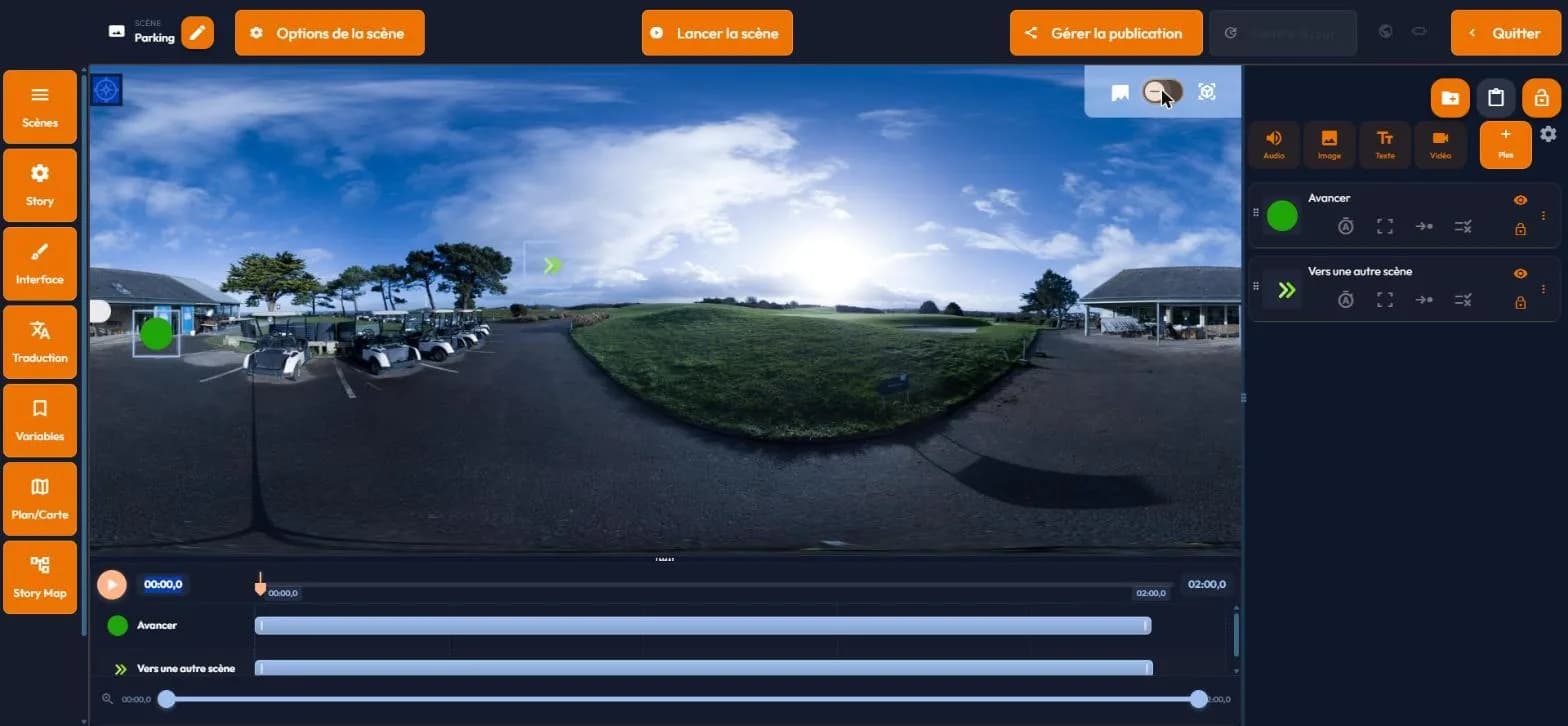Open Options de la scène
This screenshot has width=1568, height=726.
pos(330,33)
